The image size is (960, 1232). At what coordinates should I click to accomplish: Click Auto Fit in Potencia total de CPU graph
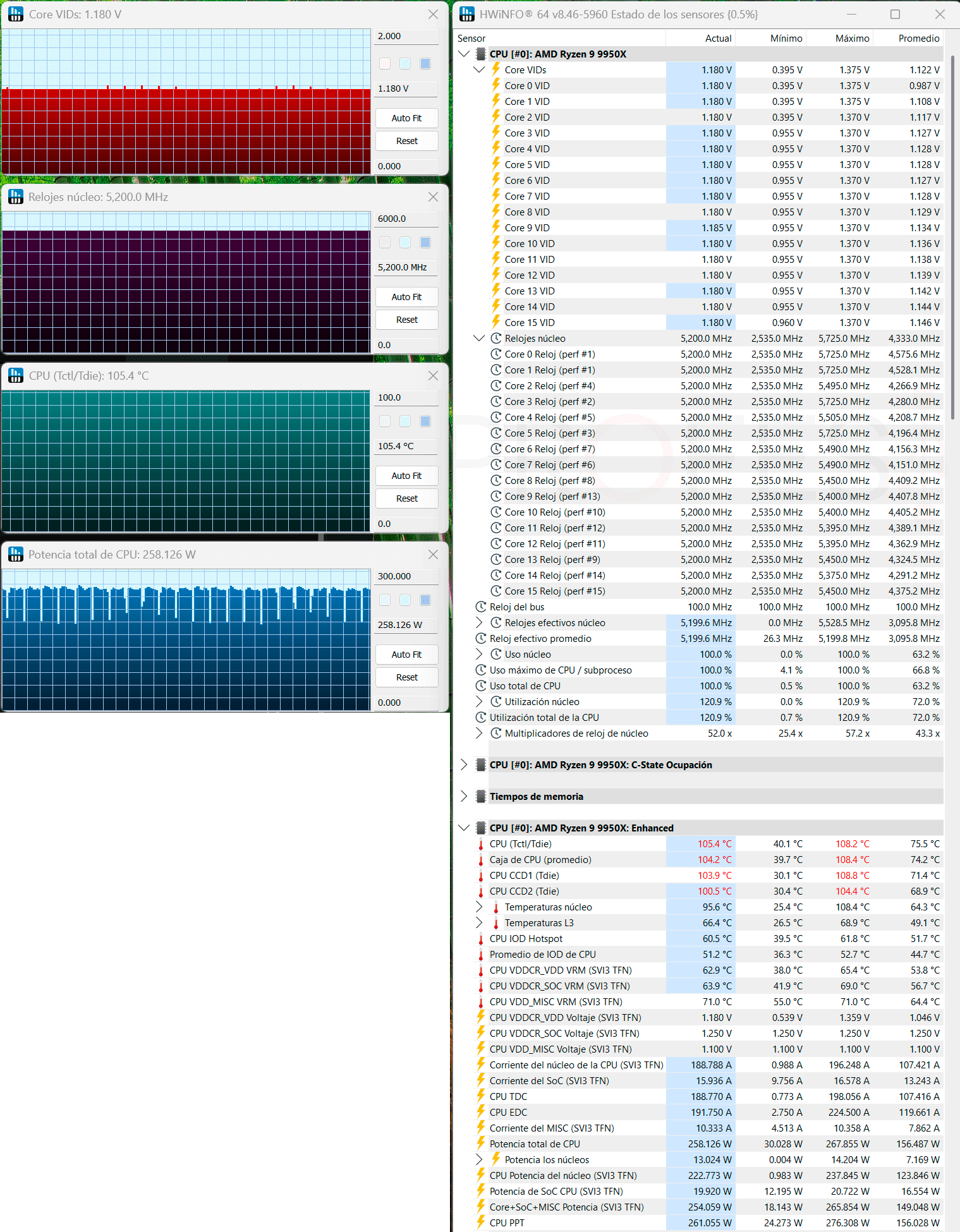(x=406, y=655)
